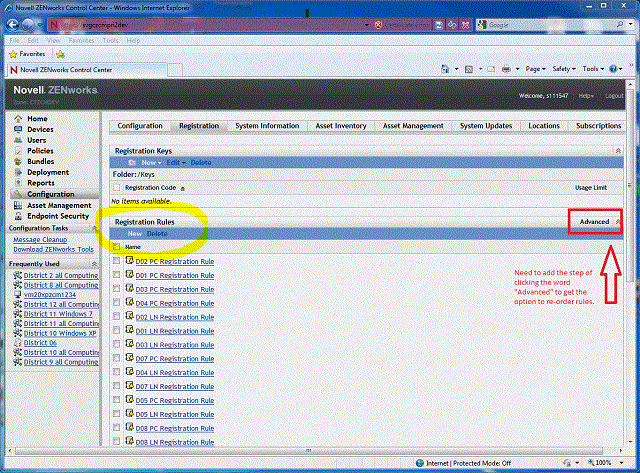Click the browser Back arrow button
The width and height of the screenshot is (640, 473).
[x=13, y=25]
